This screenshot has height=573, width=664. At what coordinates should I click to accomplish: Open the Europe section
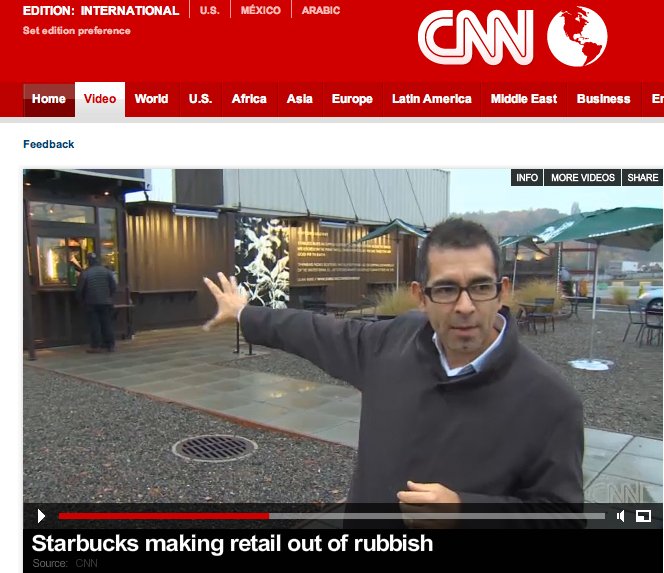352,99
